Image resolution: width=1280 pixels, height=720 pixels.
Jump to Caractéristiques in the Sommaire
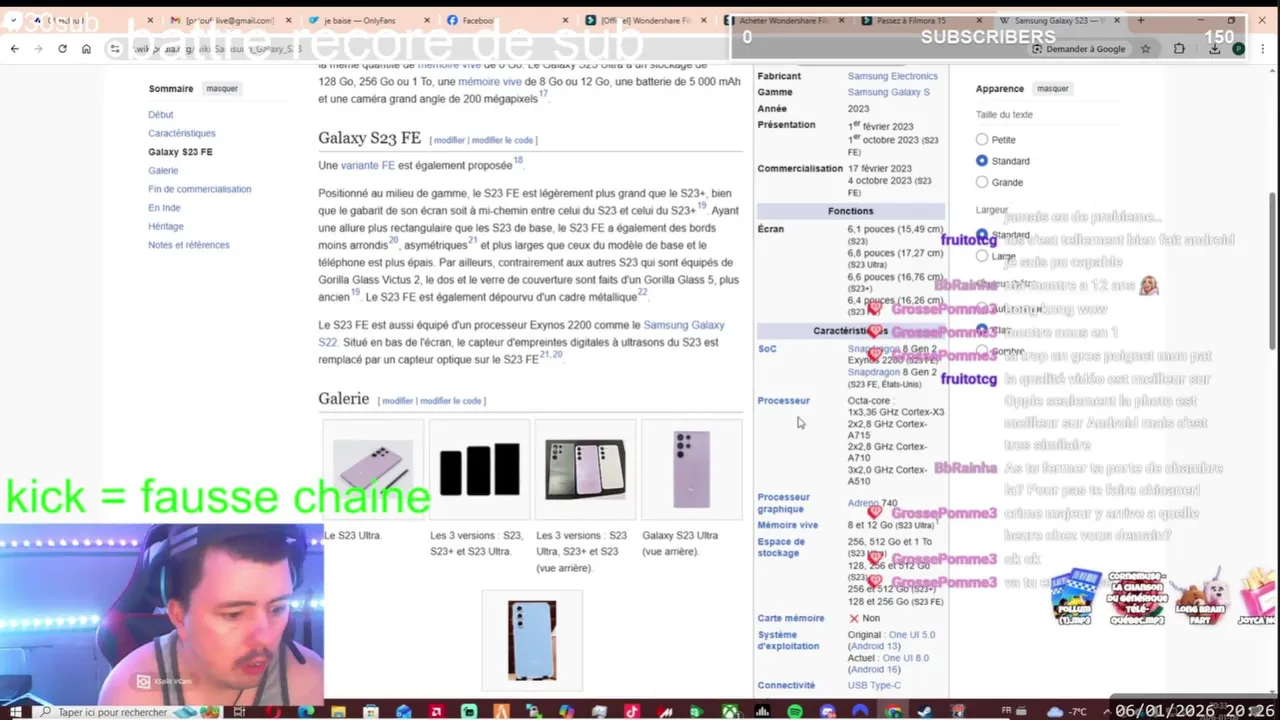pyautogui.click(x=182, y=133)
